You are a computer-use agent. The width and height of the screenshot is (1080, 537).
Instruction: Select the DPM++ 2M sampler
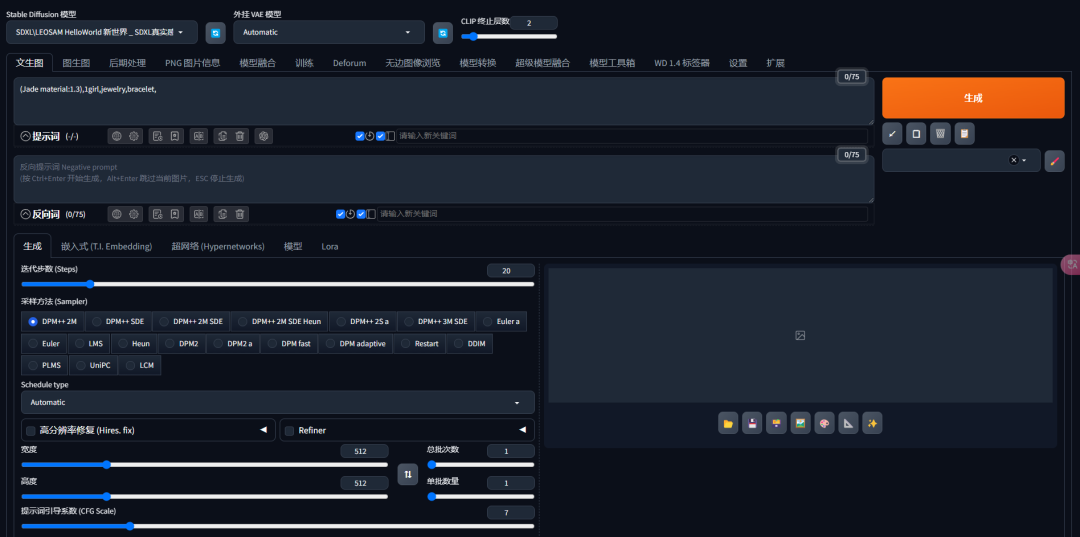point(52,322)
